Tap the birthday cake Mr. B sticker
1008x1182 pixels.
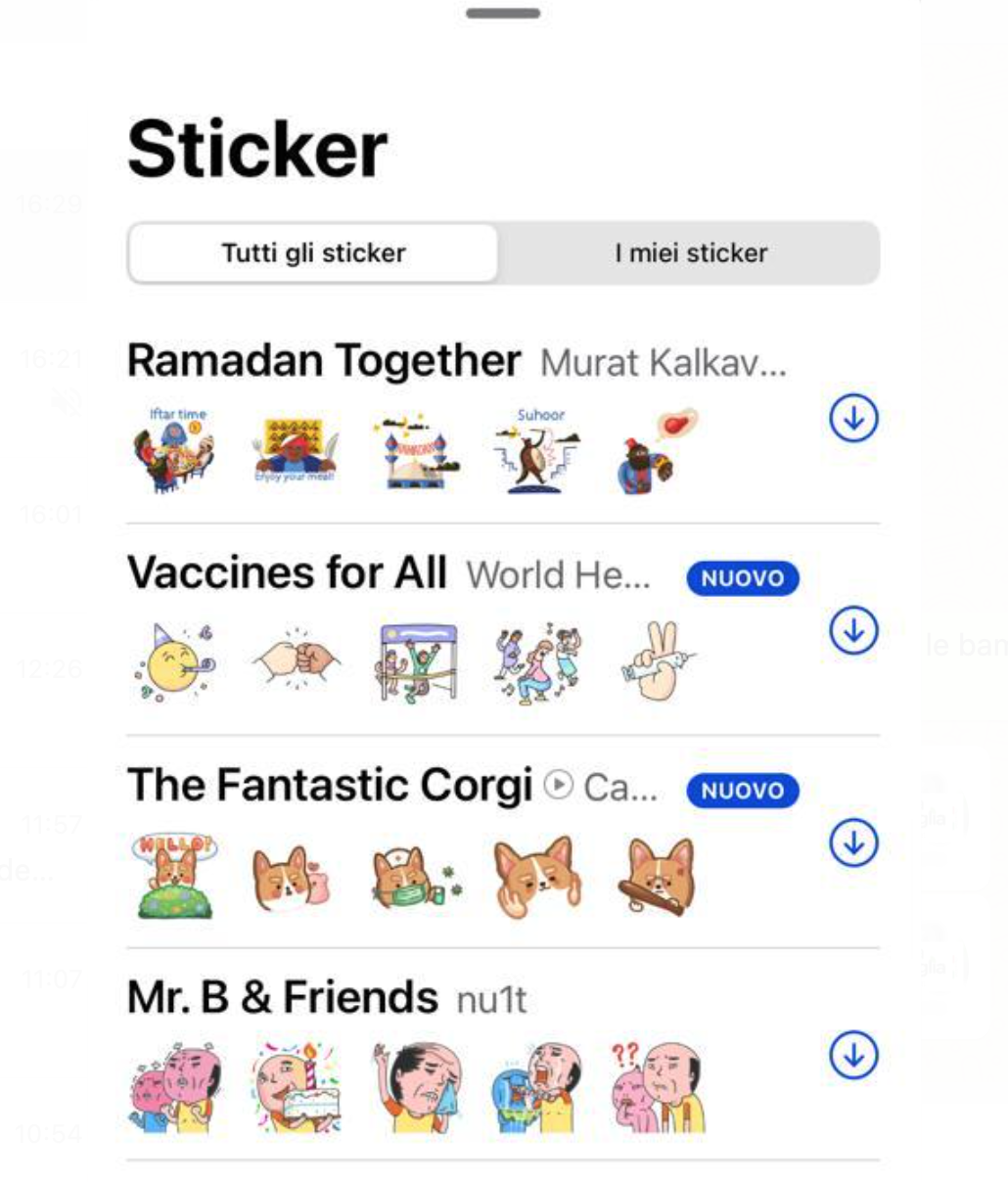click(x=296, y=1088)
